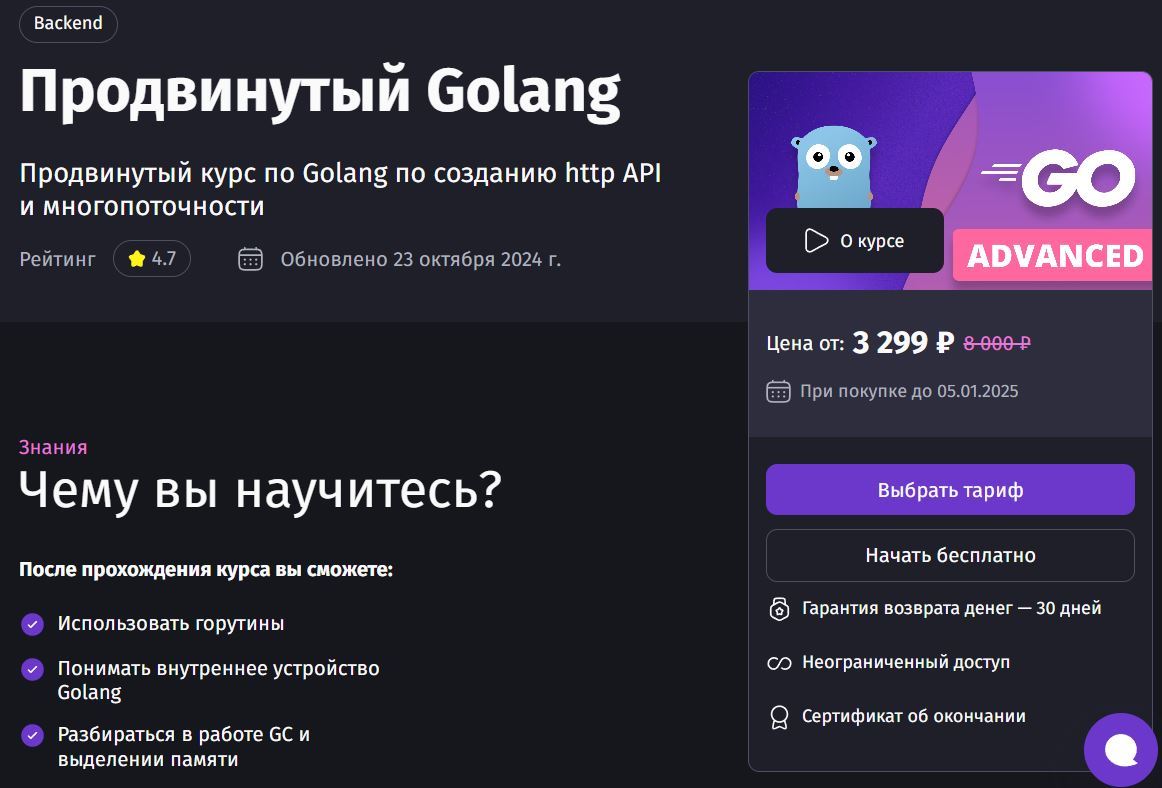Click the 4.7 rating badge
Screen dimensions: 1162x788
click(152, 259)
